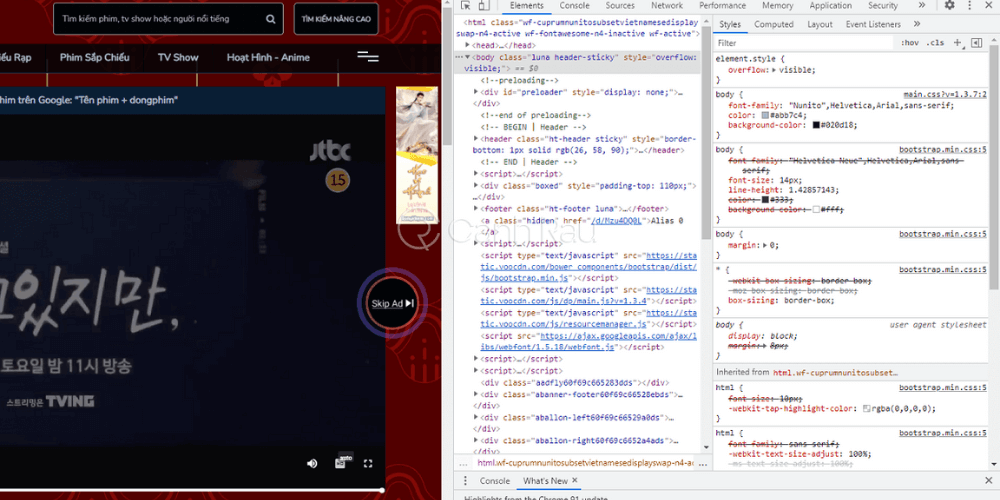Switch to the Layout sidebar tab

click(820, 24)
